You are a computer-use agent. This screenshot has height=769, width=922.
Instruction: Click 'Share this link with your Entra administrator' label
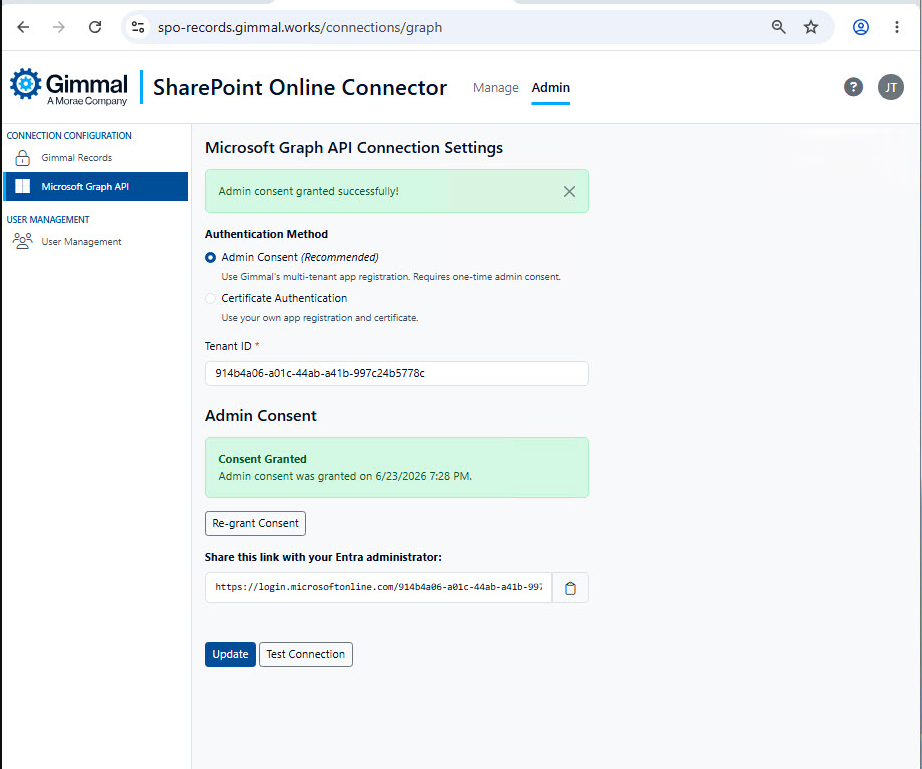tap(323, 557)
